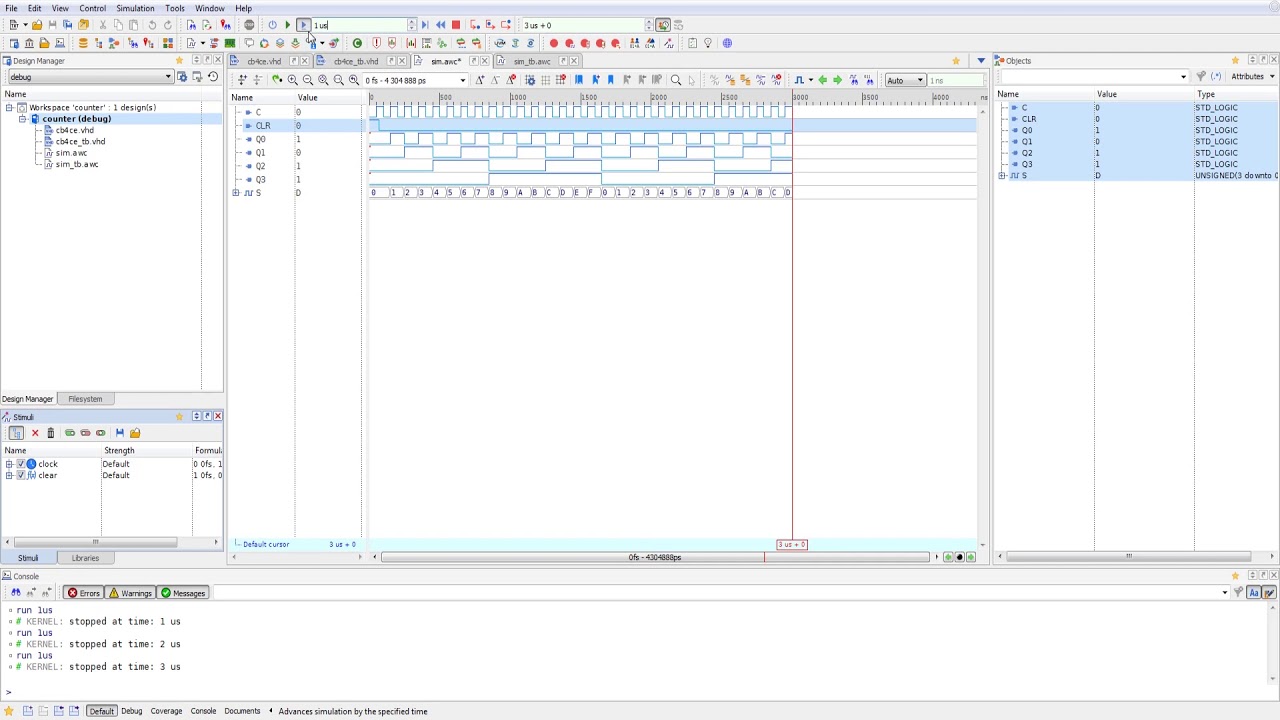1280x720 pixels.
Task: Open the Console history dropdown arrow
Action: coord(1224,593)
